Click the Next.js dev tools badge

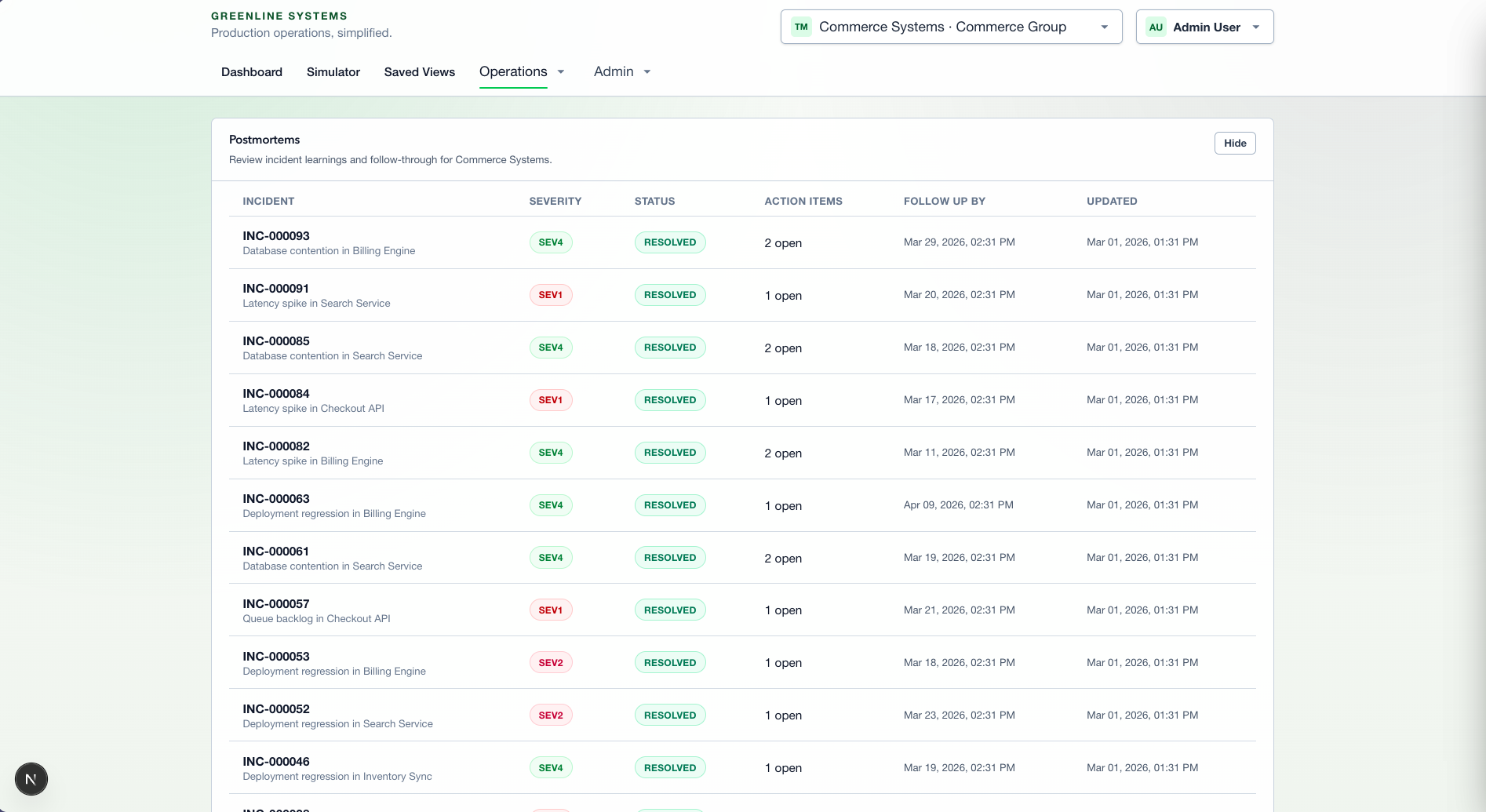[31, 779]
